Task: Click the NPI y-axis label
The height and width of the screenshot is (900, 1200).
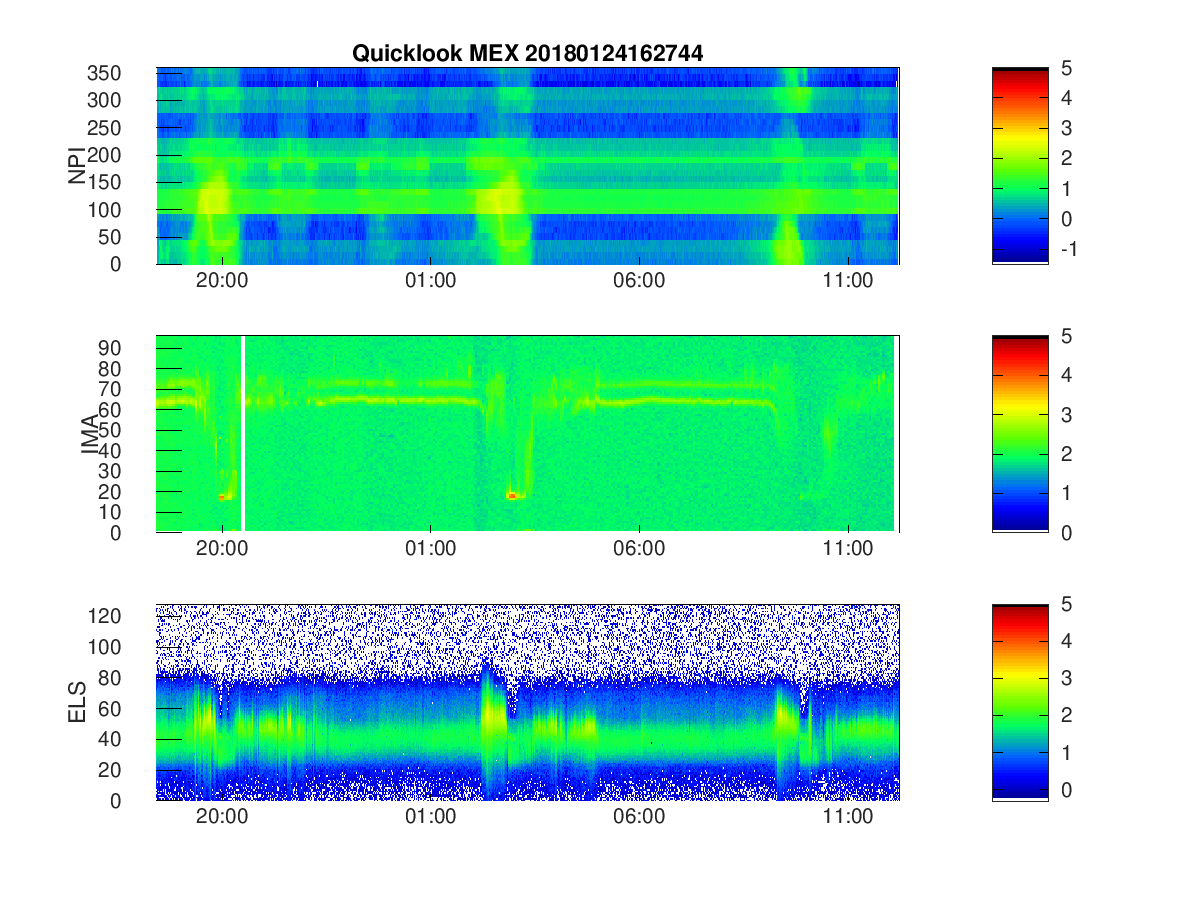Action: (x=76, y=166)
